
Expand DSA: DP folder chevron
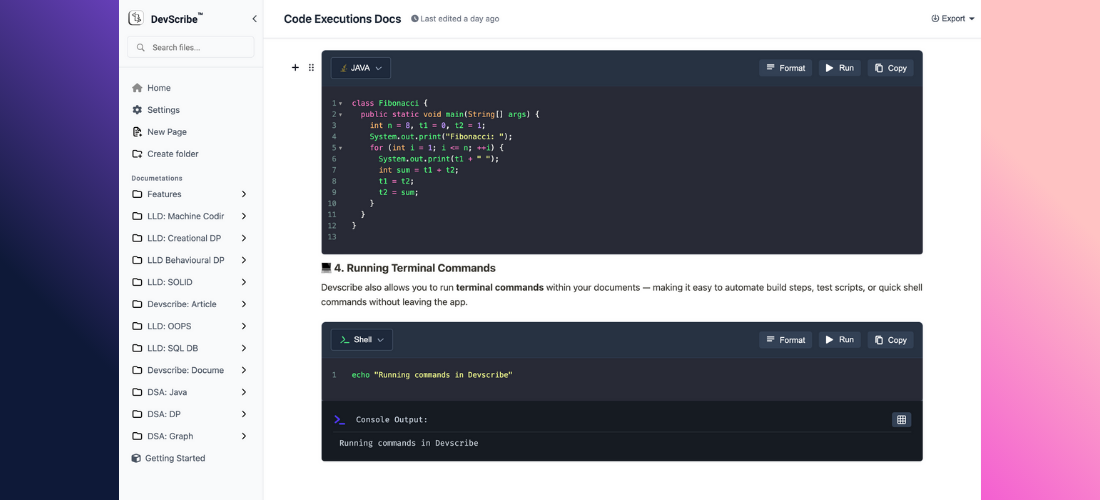click(244, 414)
